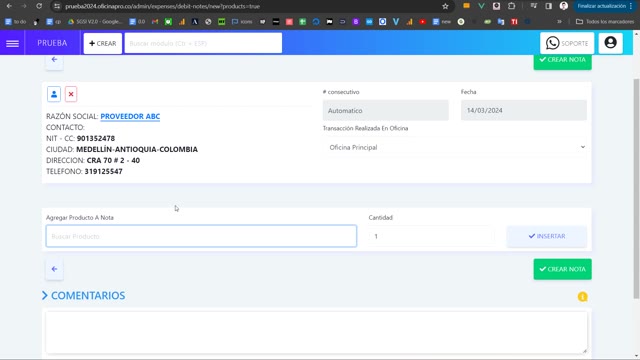Open site information icon in address bar

pyautogui.click(x=57, y=6)
